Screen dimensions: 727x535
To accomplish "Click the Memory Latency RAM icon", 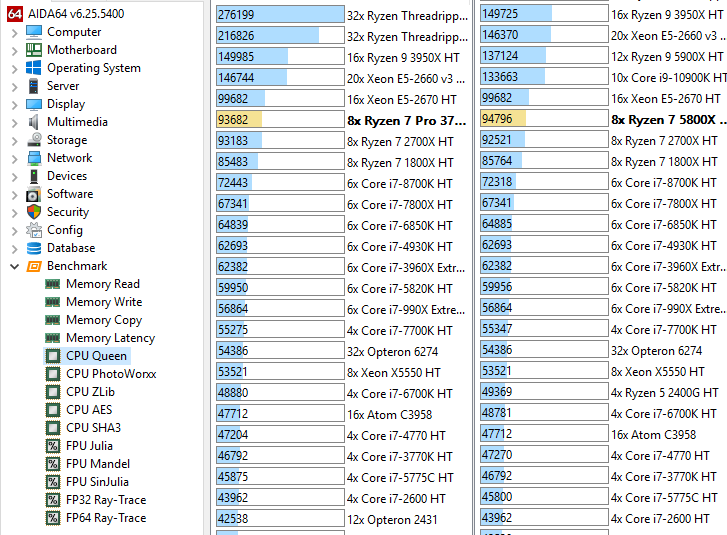I will [53, 338].
